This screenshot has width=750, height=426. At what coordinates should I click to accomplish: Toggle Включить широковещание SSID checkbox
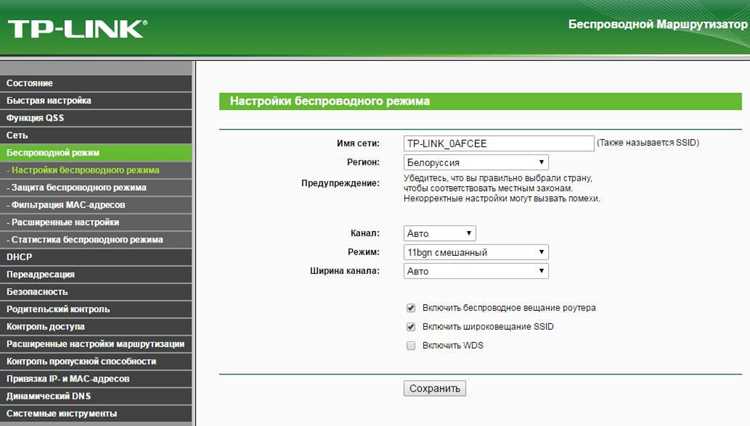pos(411,327)
